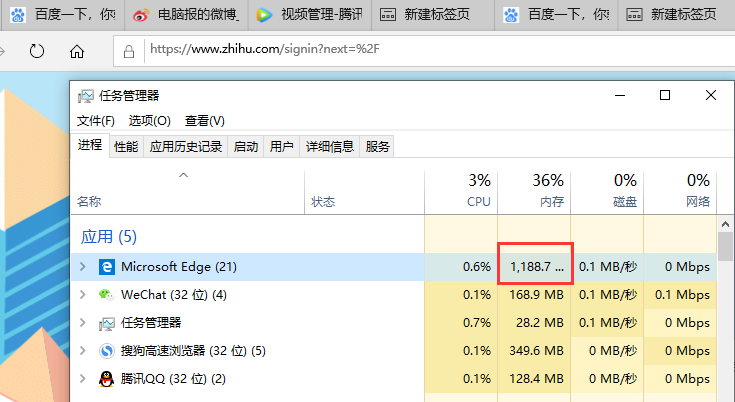Click the 搜狗高速浏览器 process icon
This screenshot has width=735, height=402.
[x=107, y=351]
